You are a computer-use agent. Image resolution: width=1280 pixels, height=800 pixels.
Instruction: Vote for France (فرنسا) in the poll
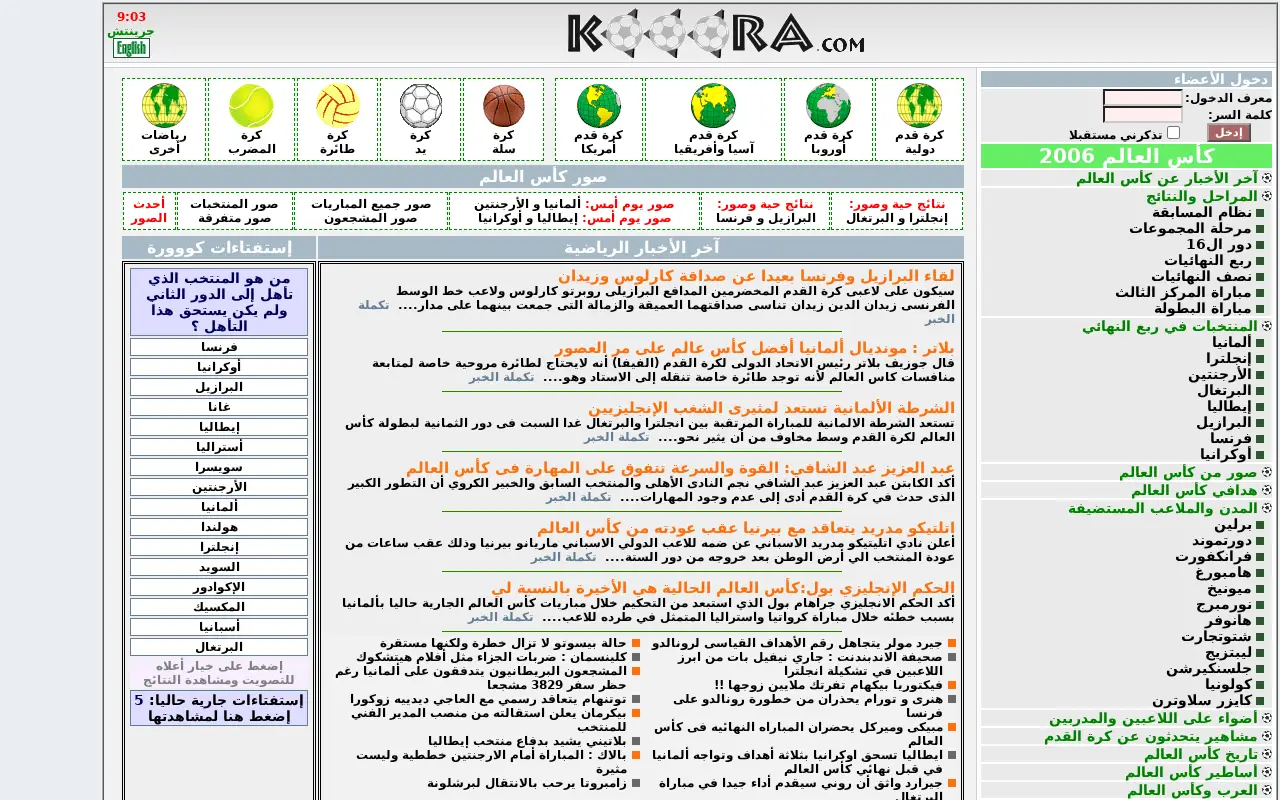coord(219,347)
